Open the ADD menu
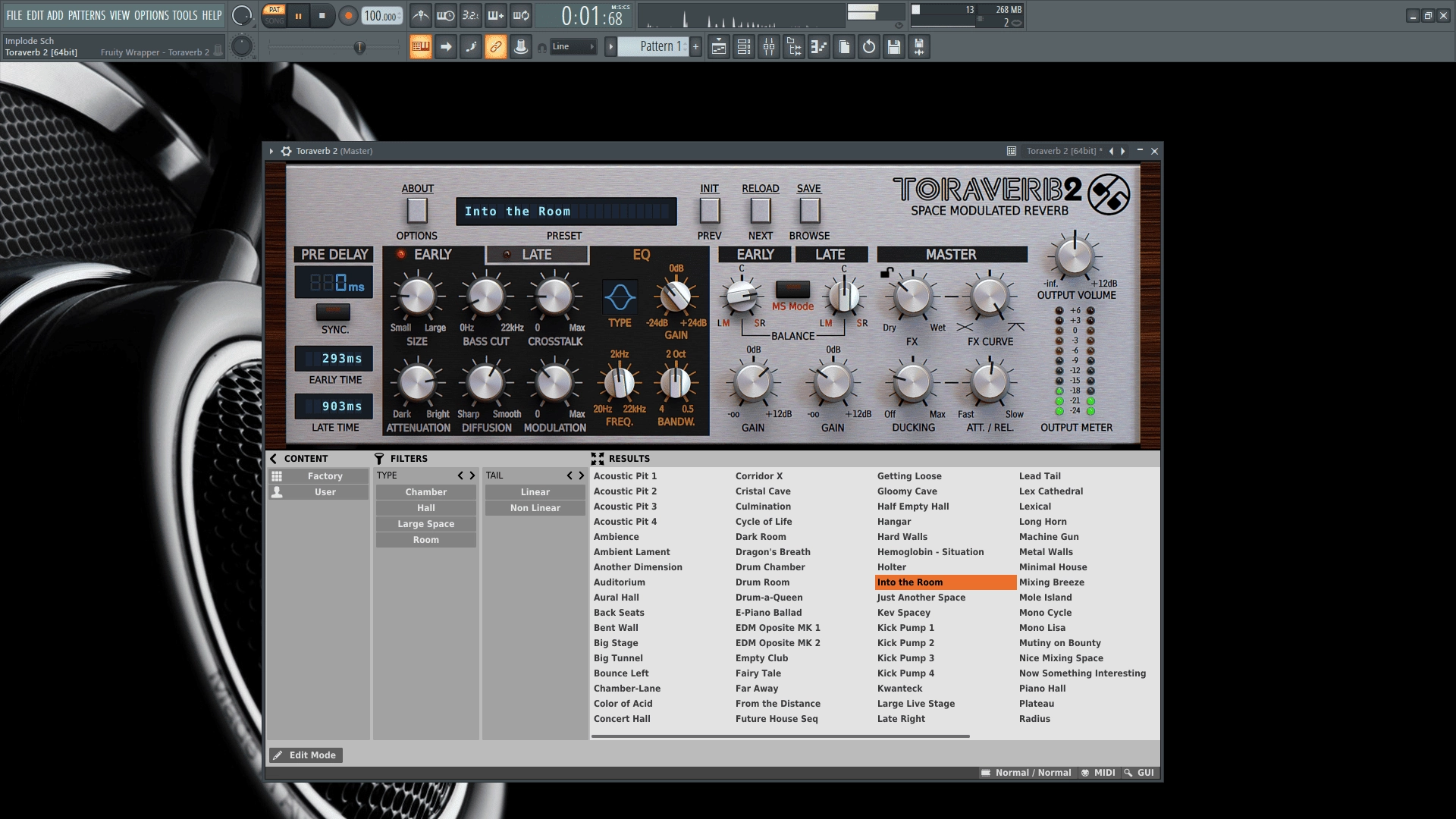Screen dimensions: 1456x819 point(55,15)
